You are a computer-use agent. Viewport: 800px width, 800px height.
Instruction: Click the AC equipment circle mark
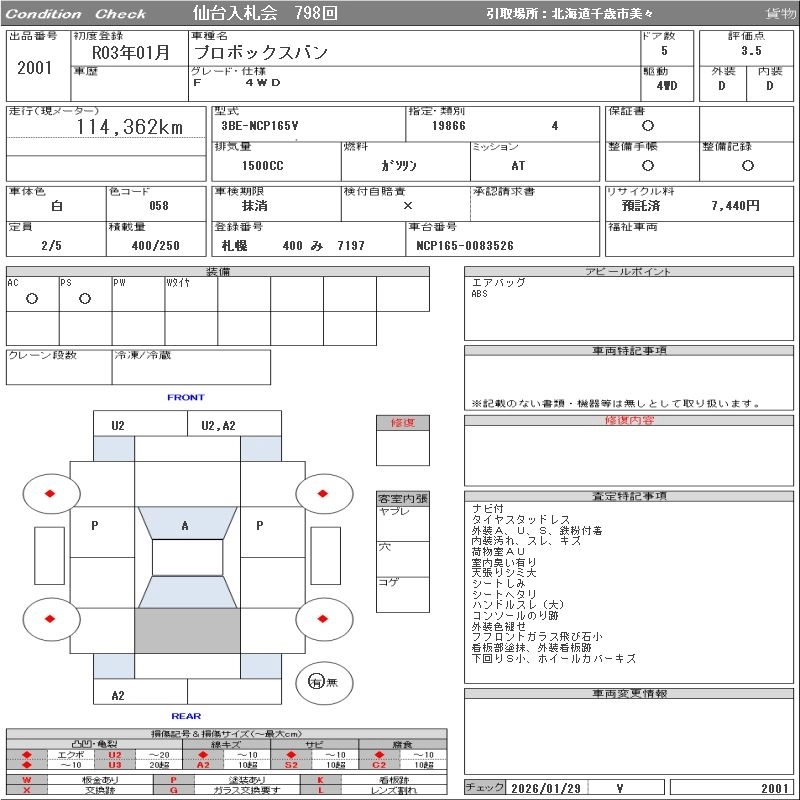point(32,299)
